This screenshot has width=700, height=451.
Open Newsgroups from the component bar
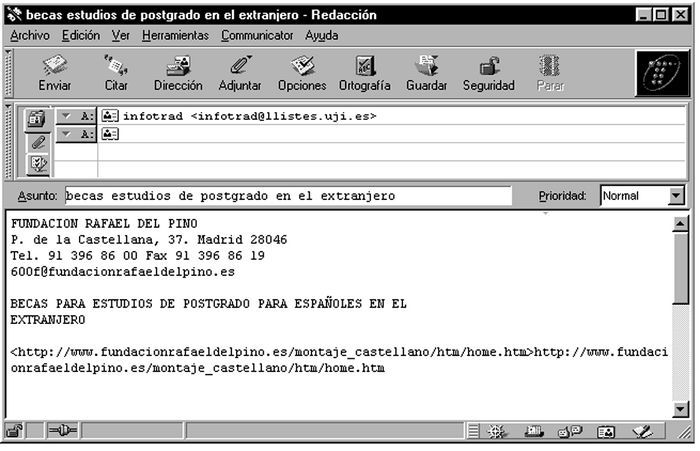pos(570,432)
